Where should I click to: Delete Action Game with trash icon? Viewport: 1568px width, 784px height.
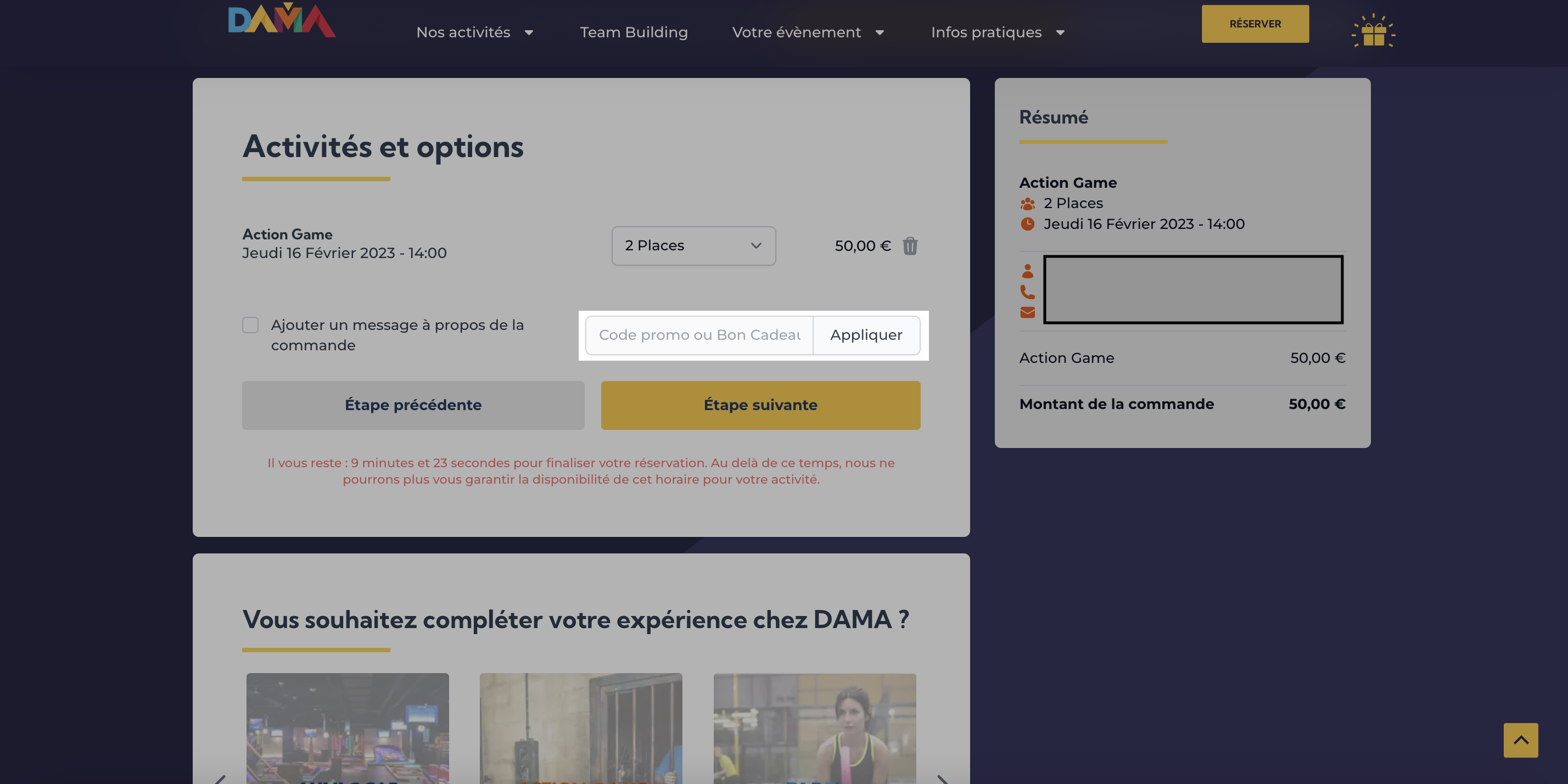910,246
